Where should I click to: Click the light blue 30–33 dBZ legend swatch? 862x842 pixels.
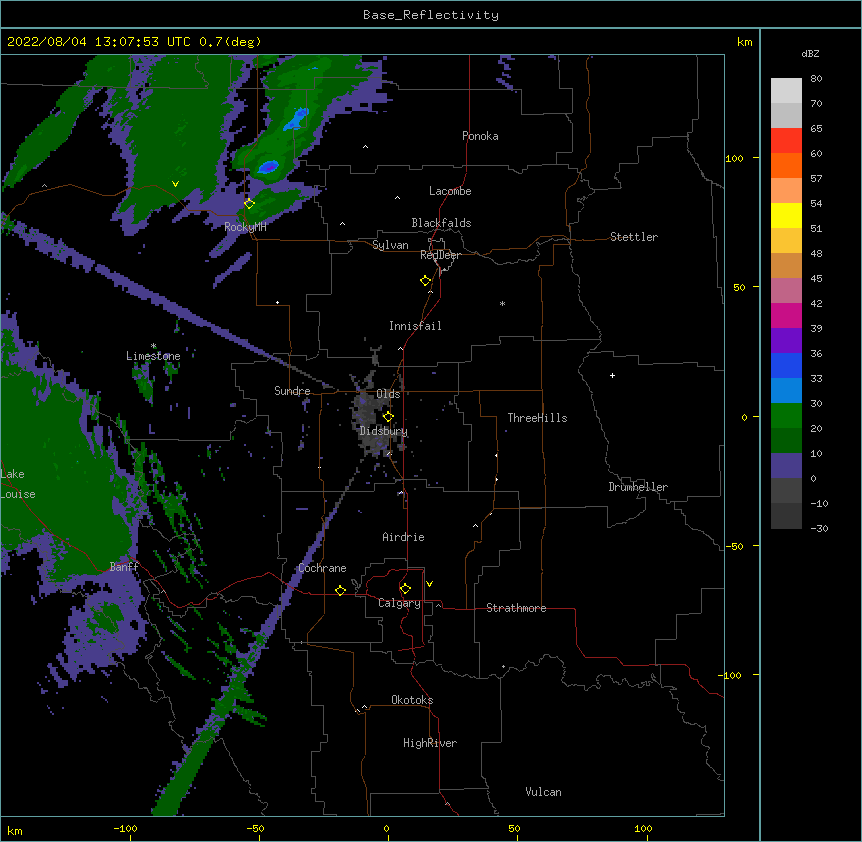tap(786, 391)
